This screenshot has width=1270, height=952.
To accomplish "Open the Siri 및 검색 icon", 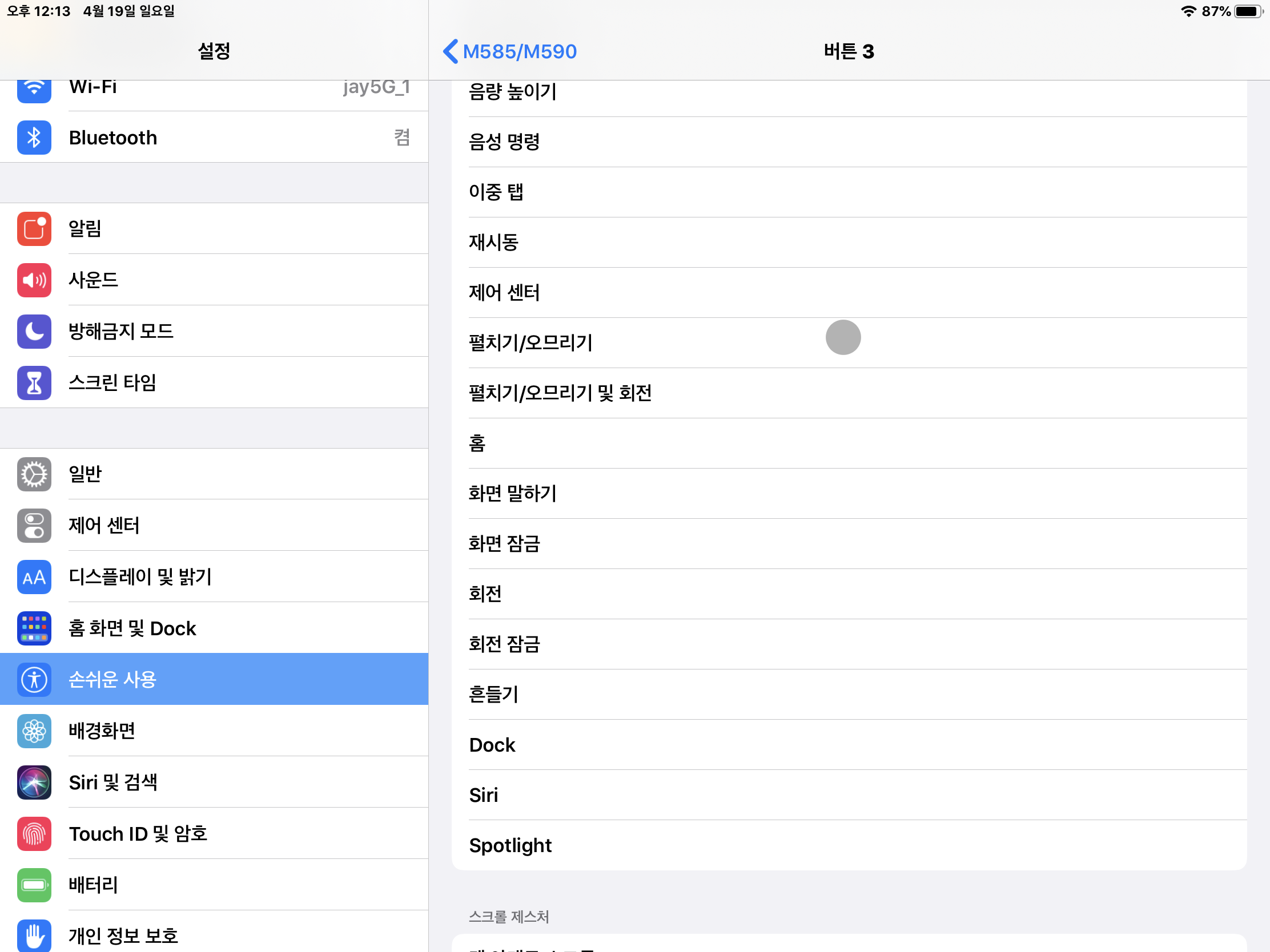I will pos(34,782).
